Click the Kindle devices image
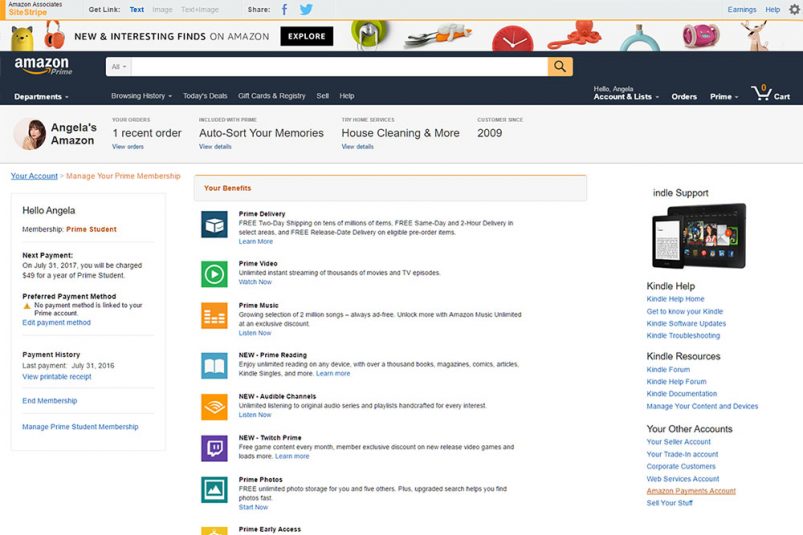 (x=699, y=236)
